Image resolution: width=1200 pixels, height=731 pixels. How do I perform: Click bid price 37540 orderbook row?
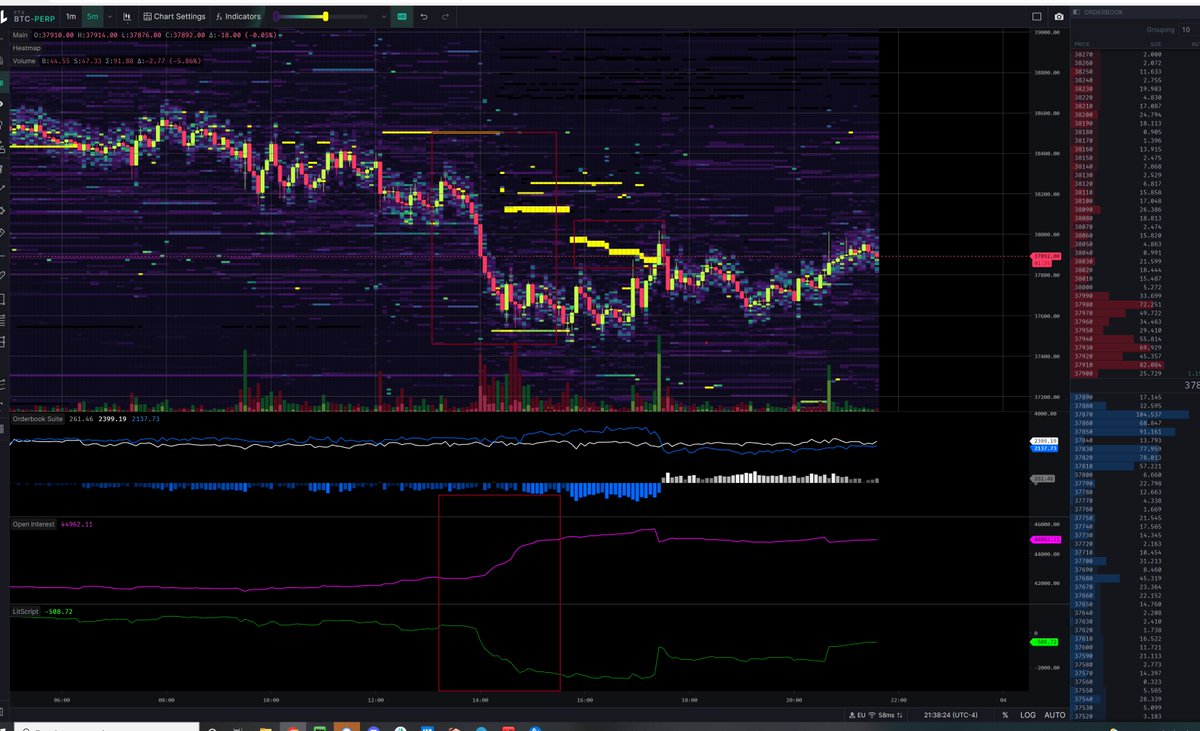(x=1135, y=698)
